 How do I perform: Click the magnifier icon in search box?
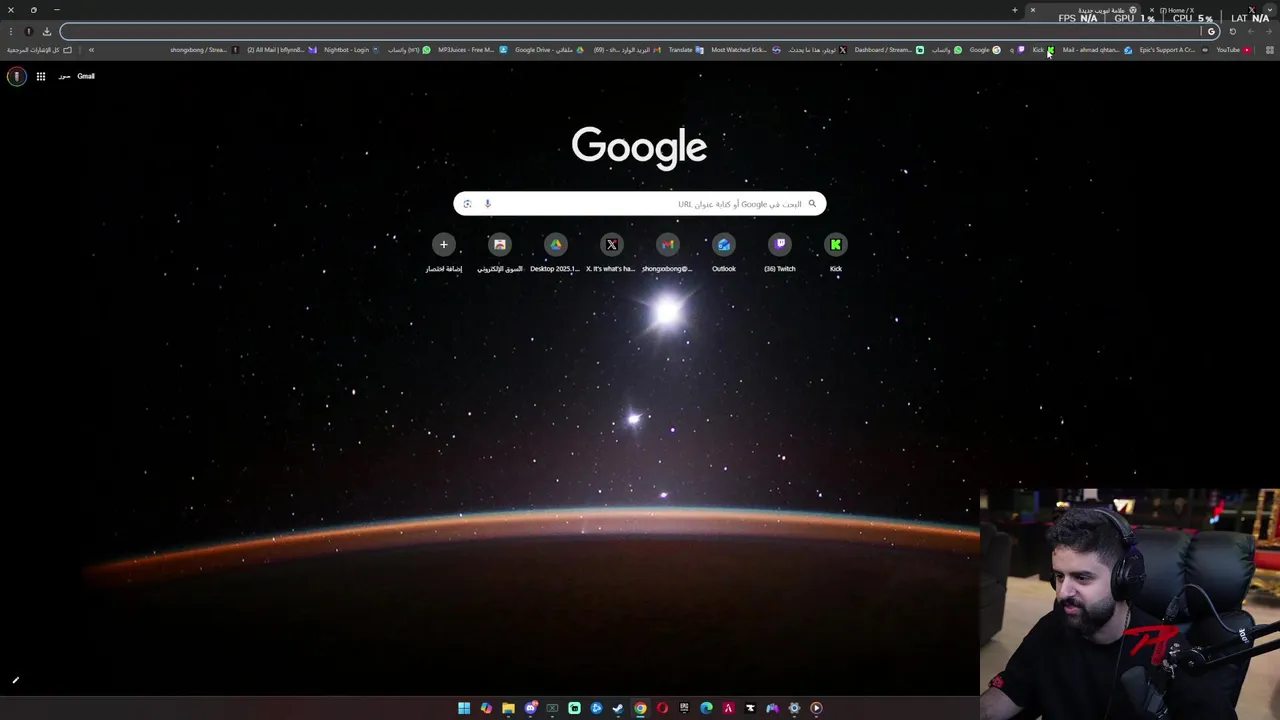(x=812, y=204)
